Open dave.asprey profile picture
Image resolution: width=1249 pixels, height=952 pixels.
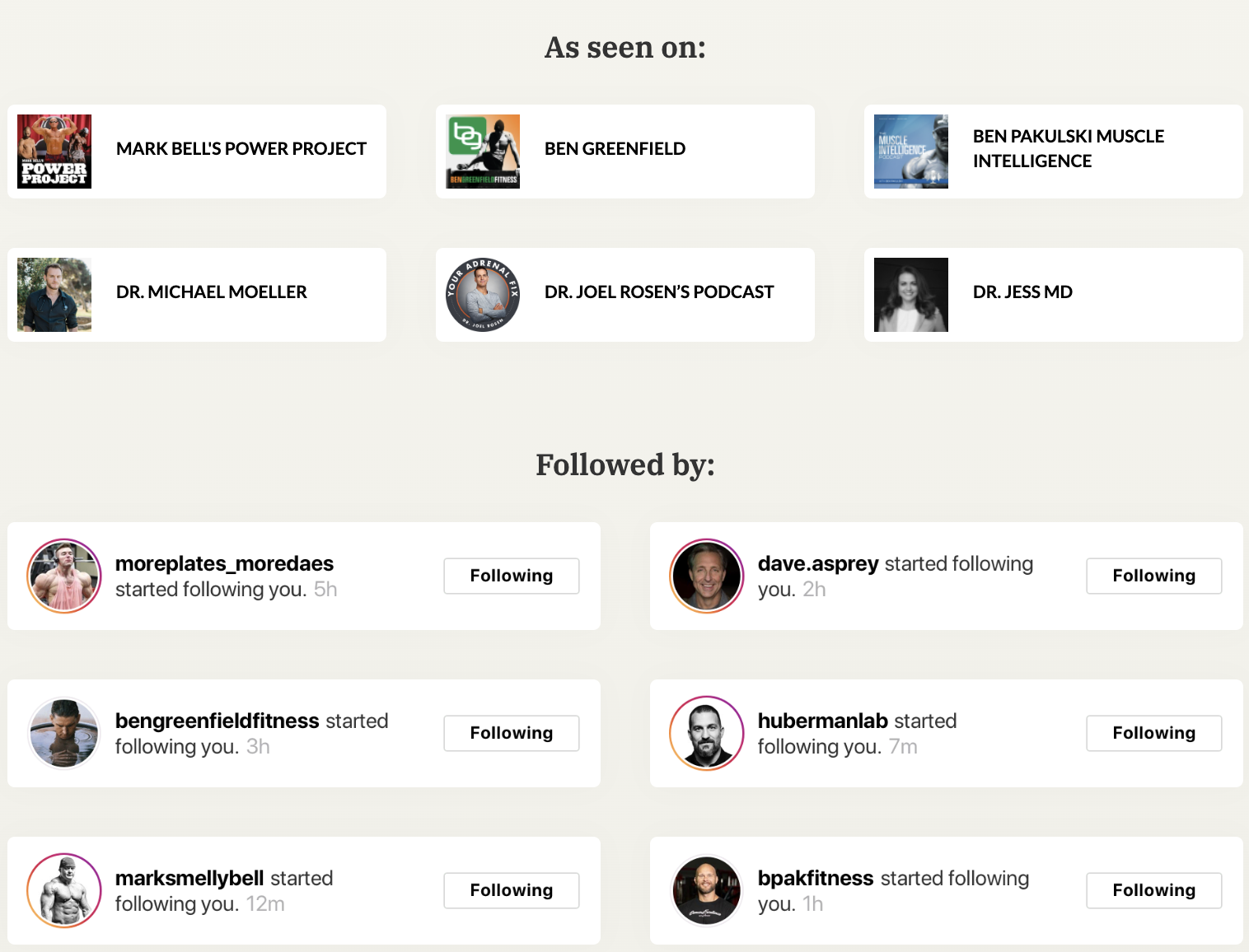click(707, 576)
